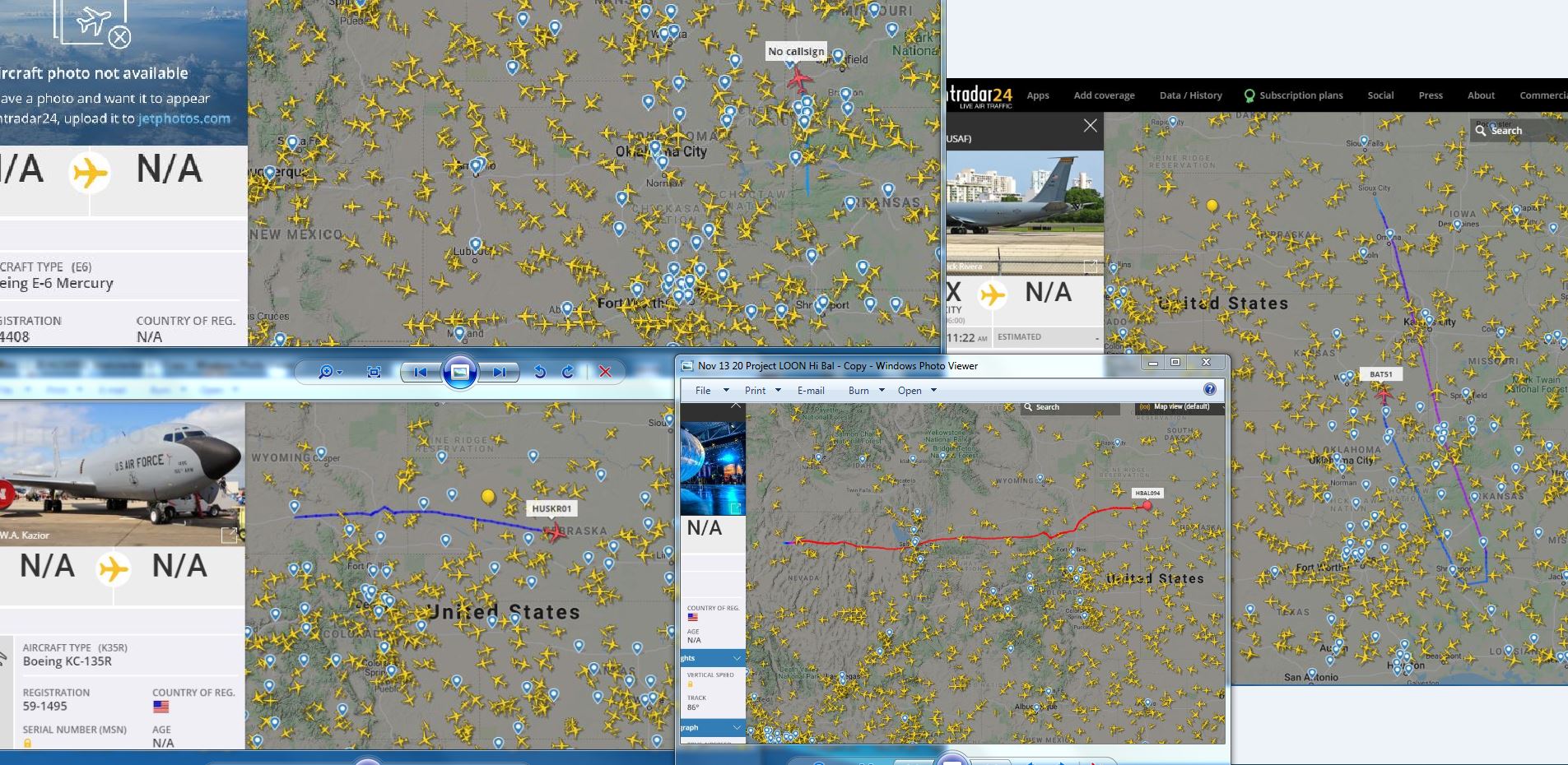This screenshot has width=1568, height=765.
Task: Click the red HUSKR01 aircraft on Nebraska map
Action: (x=556, y=533)
